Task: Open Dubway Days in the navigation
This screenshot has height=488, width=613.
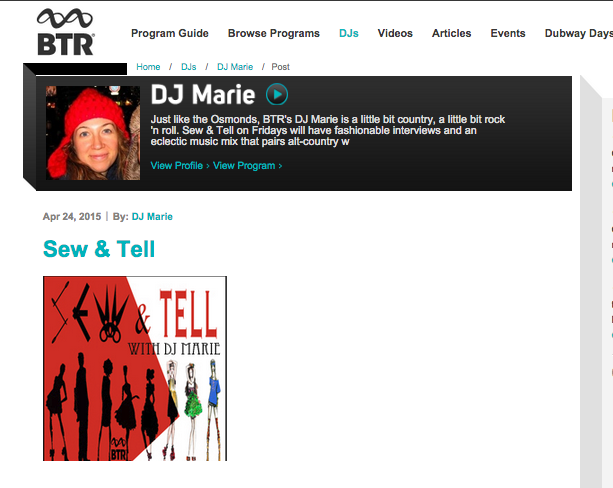Action: 579,33
